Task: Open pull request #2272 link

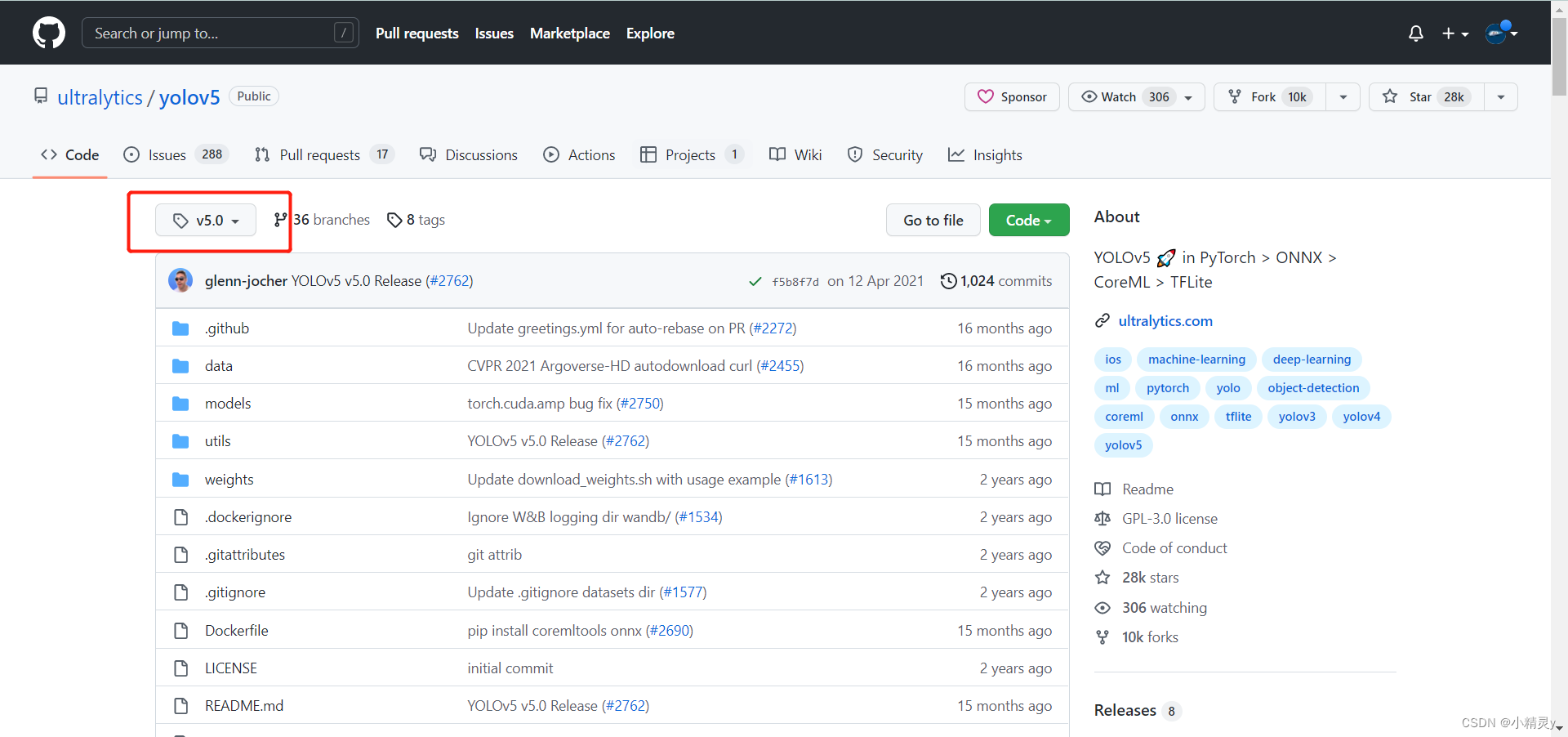Action: click(x=773, y=328)
